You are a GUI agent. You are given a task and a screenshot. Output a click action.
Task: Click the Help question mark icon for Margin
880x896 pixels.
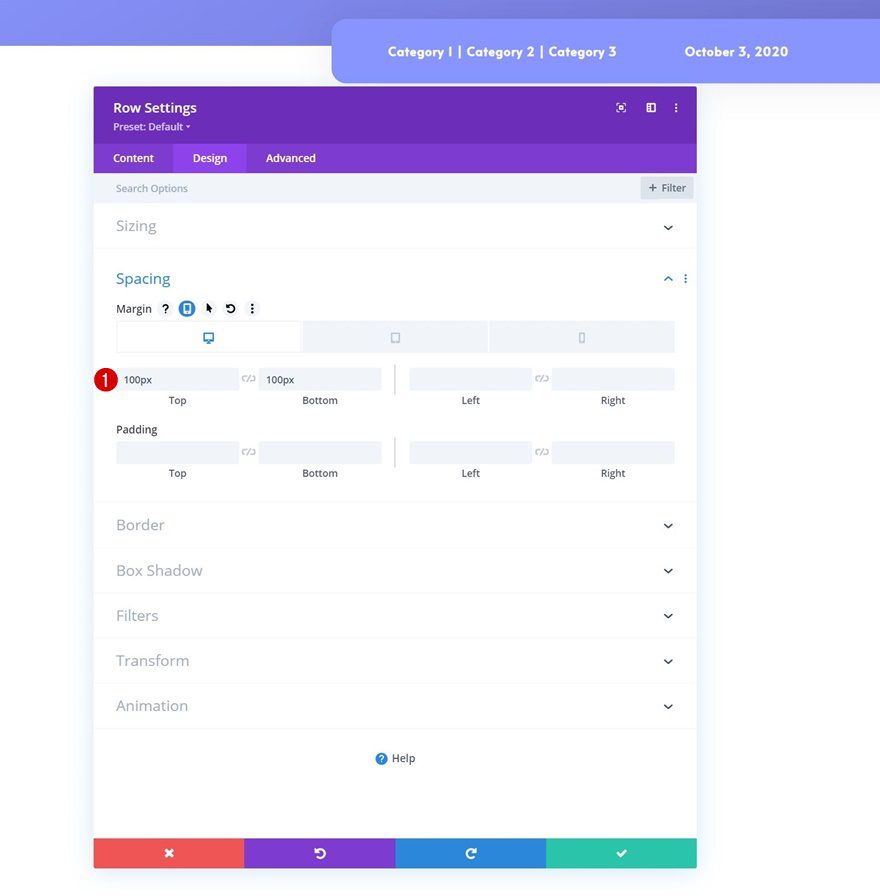point(166,308)
